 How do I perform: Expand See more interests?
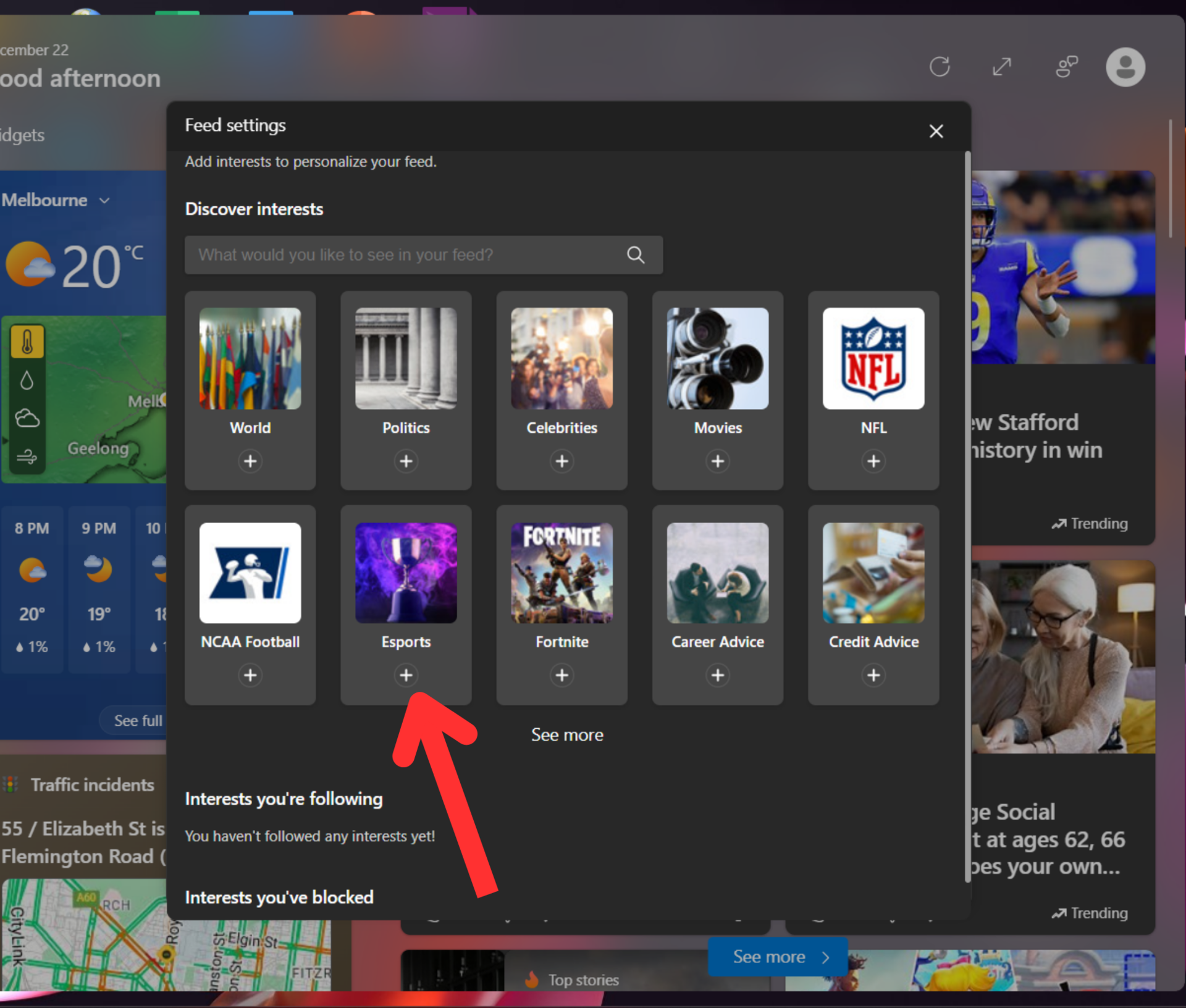pyautogui.click(x=567, y=735)
